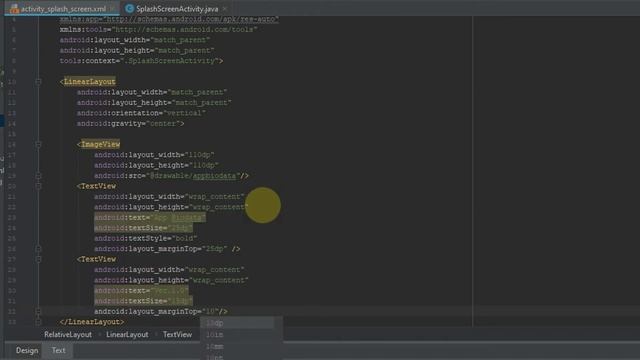Collapse the second TextView fold marker
This screenshot has width=640, height=360.
[38, 259]
